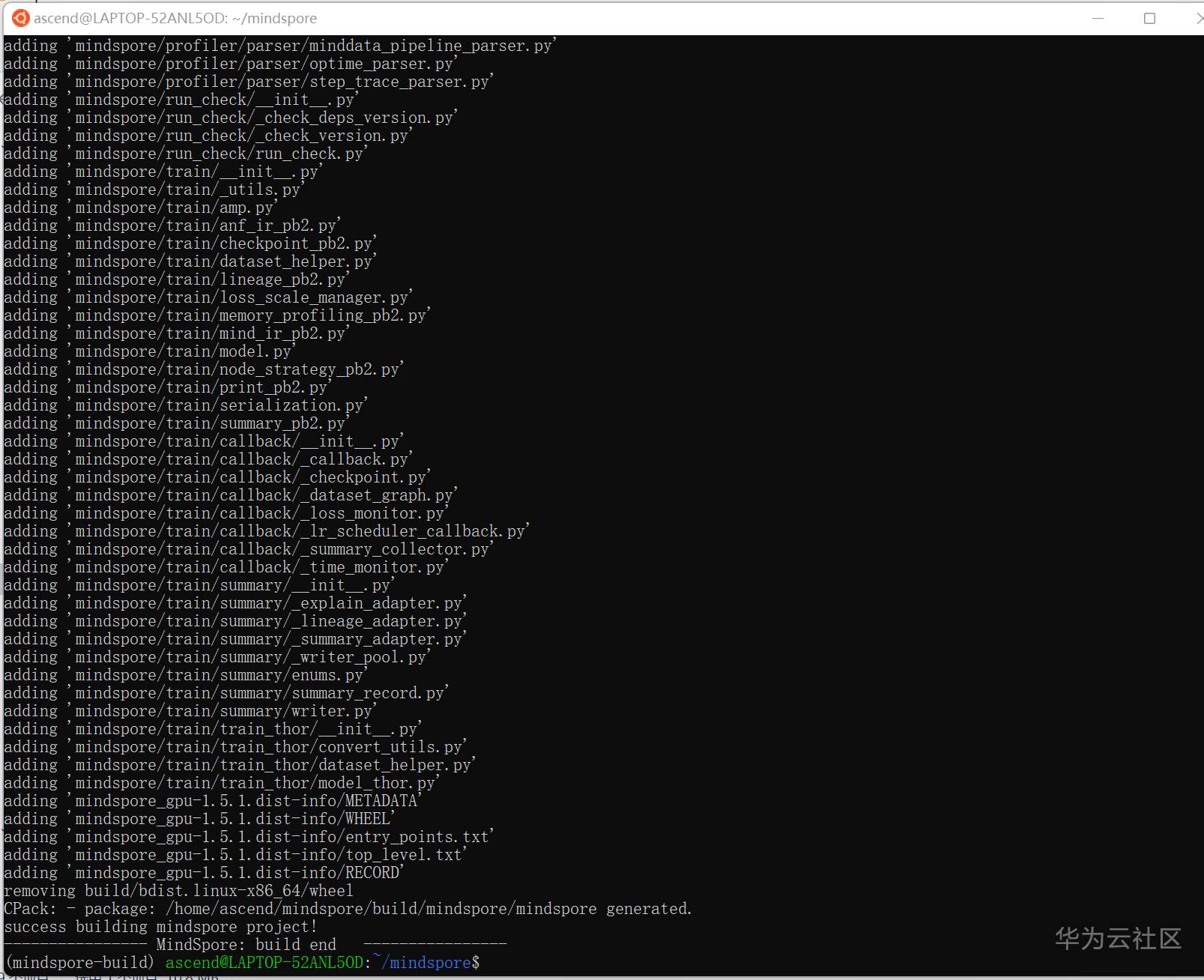The image size is (1204, 980).
Task: Select the run_check/__init__.py line
Action: (181, 100)
